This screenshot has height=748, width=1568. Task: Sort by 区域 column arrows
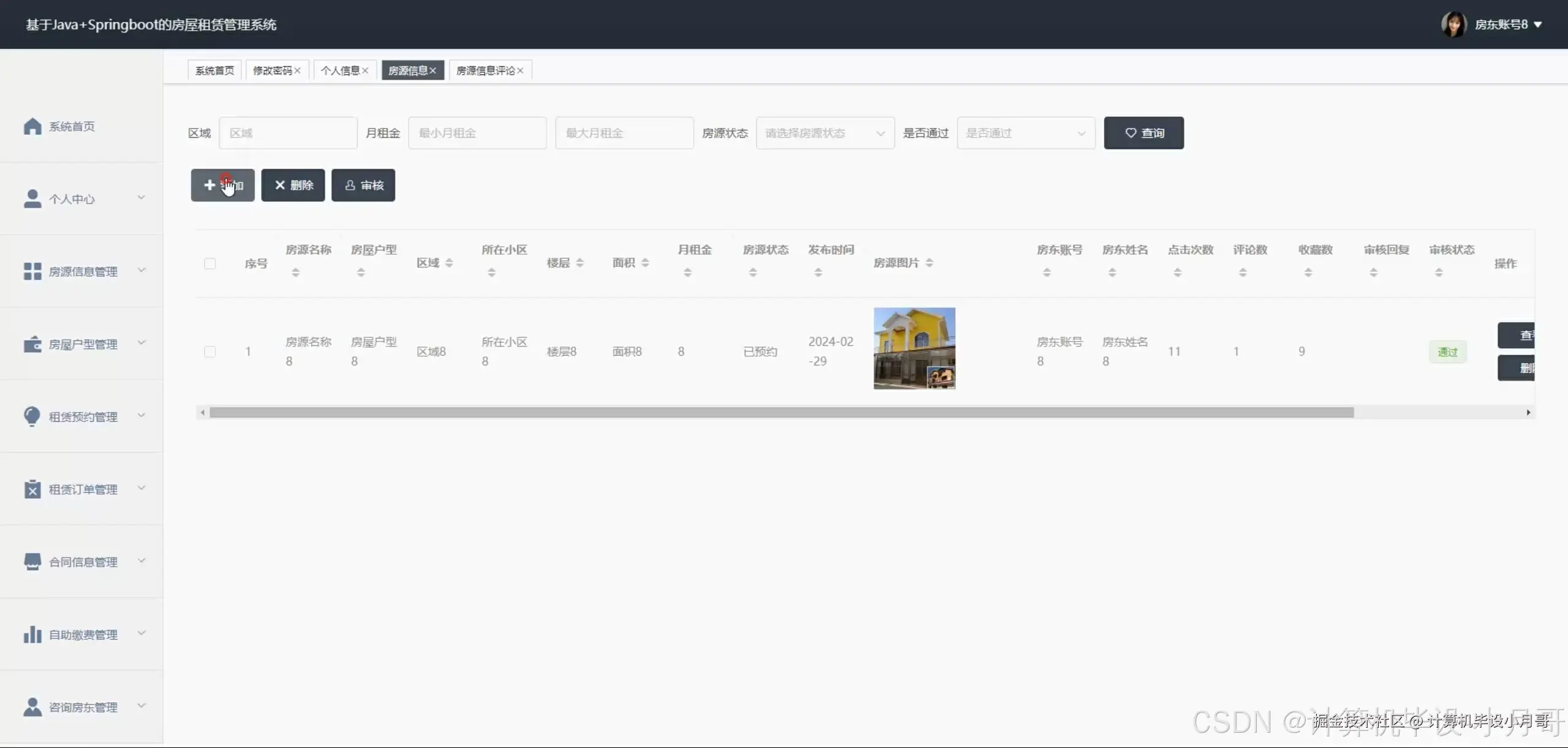(x=449, y=263)
